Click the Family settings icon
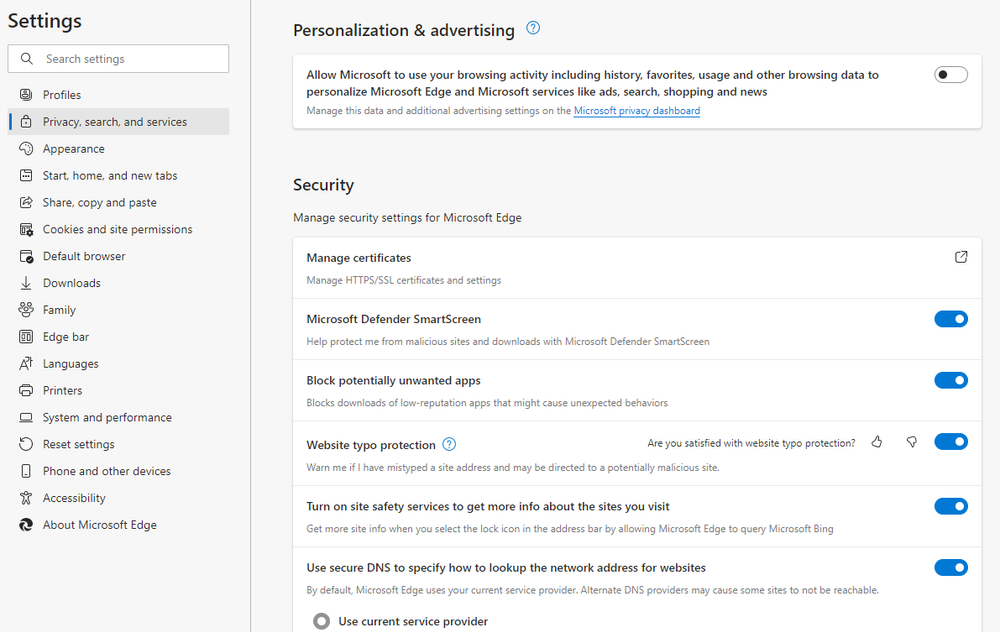 pos(24,309)
